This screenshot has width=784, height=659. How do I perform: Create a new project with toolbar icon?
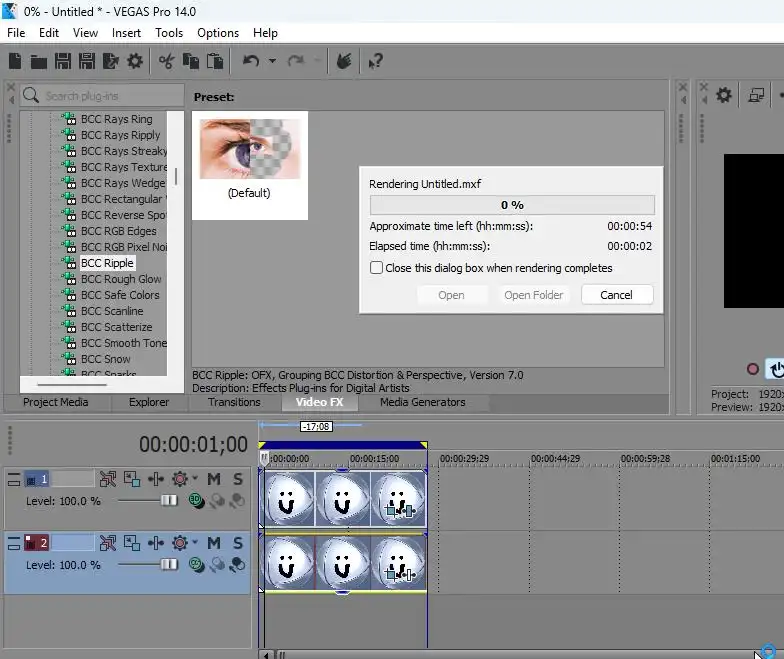[15, 62]
